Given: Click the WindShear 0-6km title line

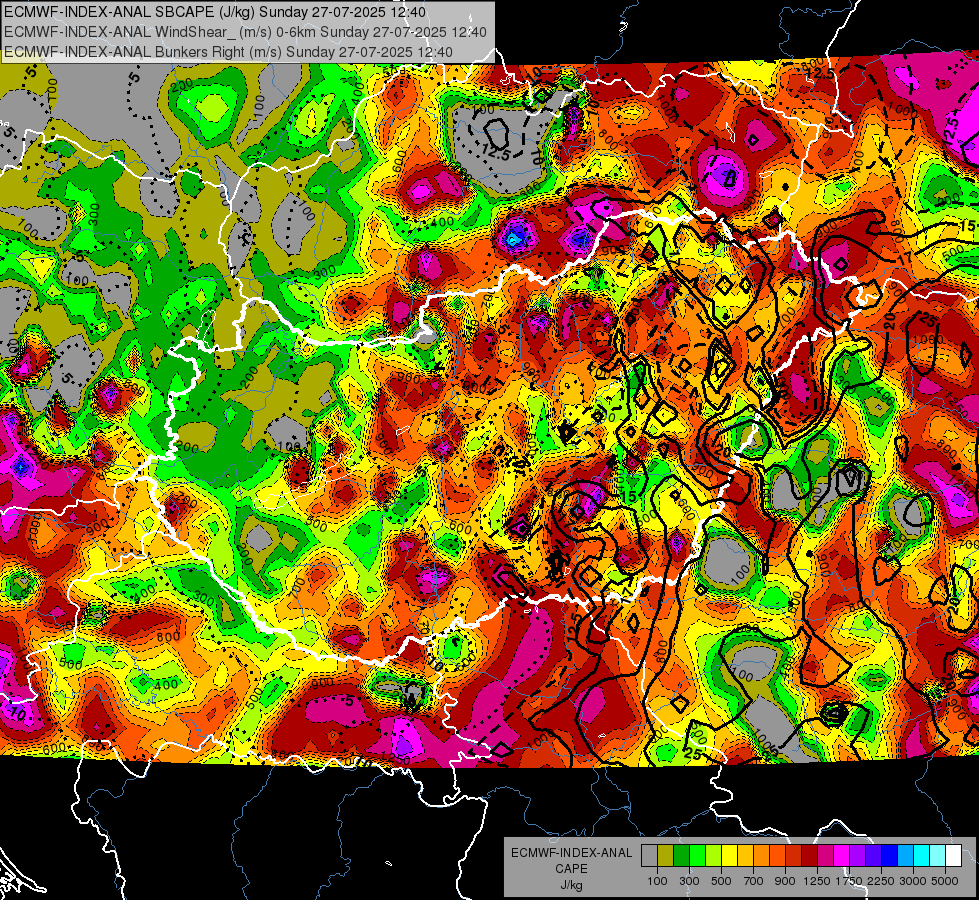Looking at the screenshot, I should (x=245, y=32).
